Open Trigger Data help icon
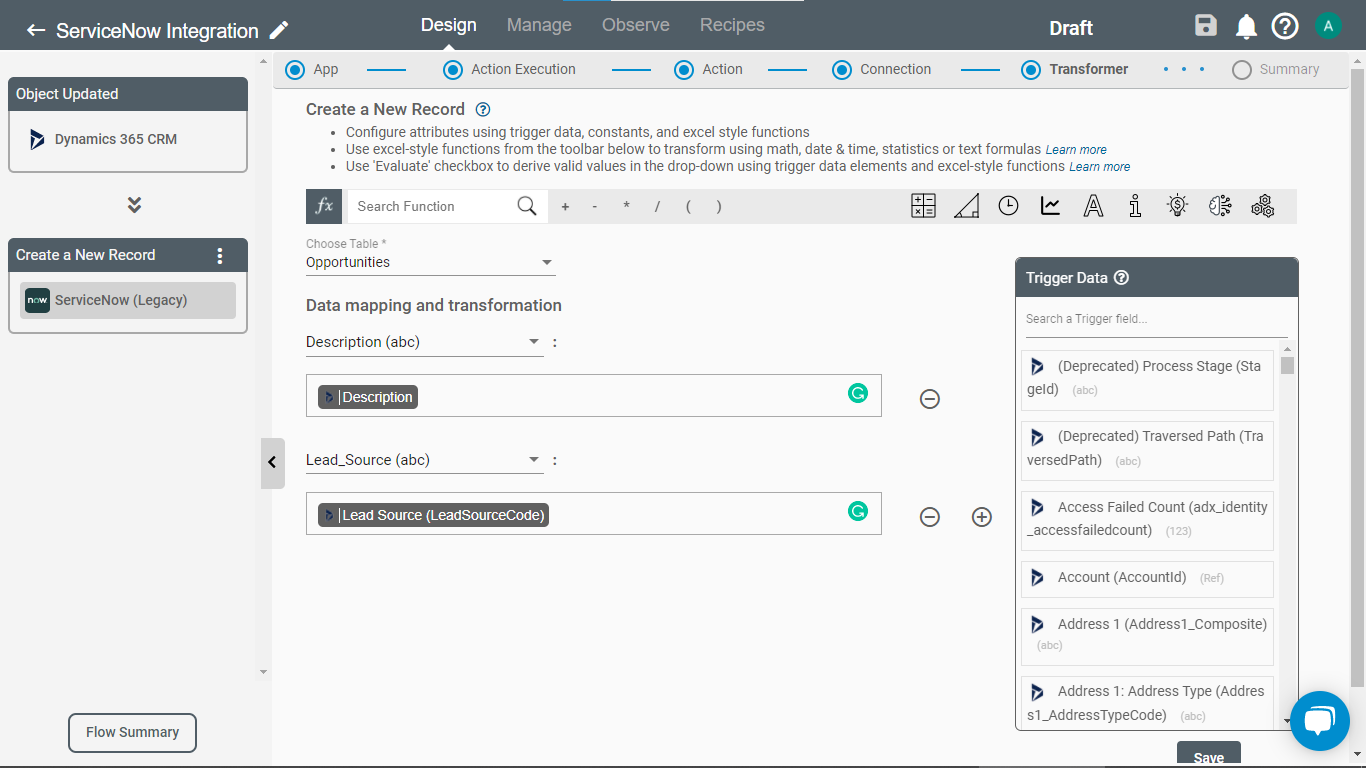The width and height of the screenshot is (1366, 768). [1121, 278]
